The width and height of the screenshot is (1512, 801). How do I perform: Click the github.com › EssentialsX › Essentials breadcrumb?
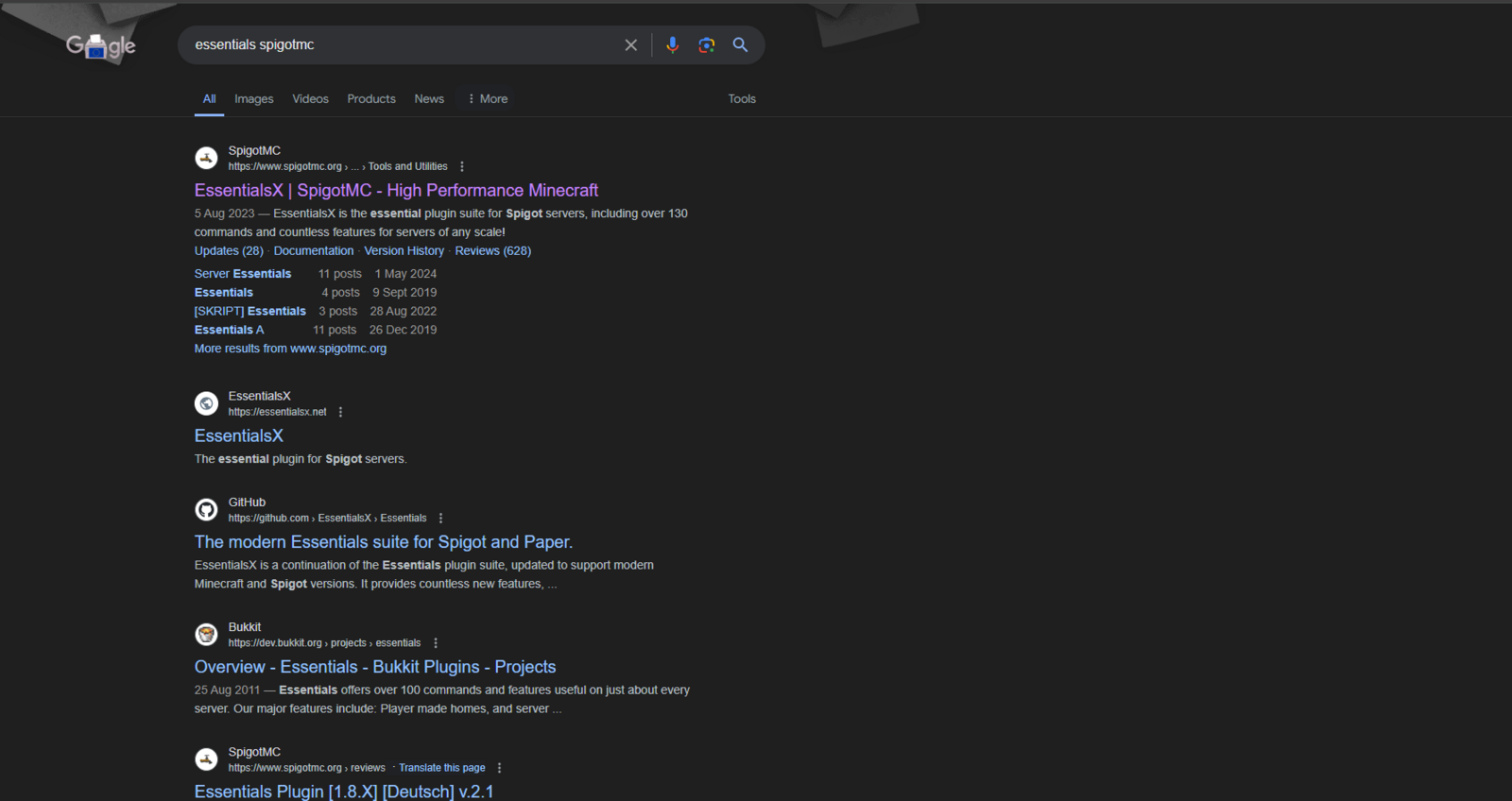click(x=327, y=519)
